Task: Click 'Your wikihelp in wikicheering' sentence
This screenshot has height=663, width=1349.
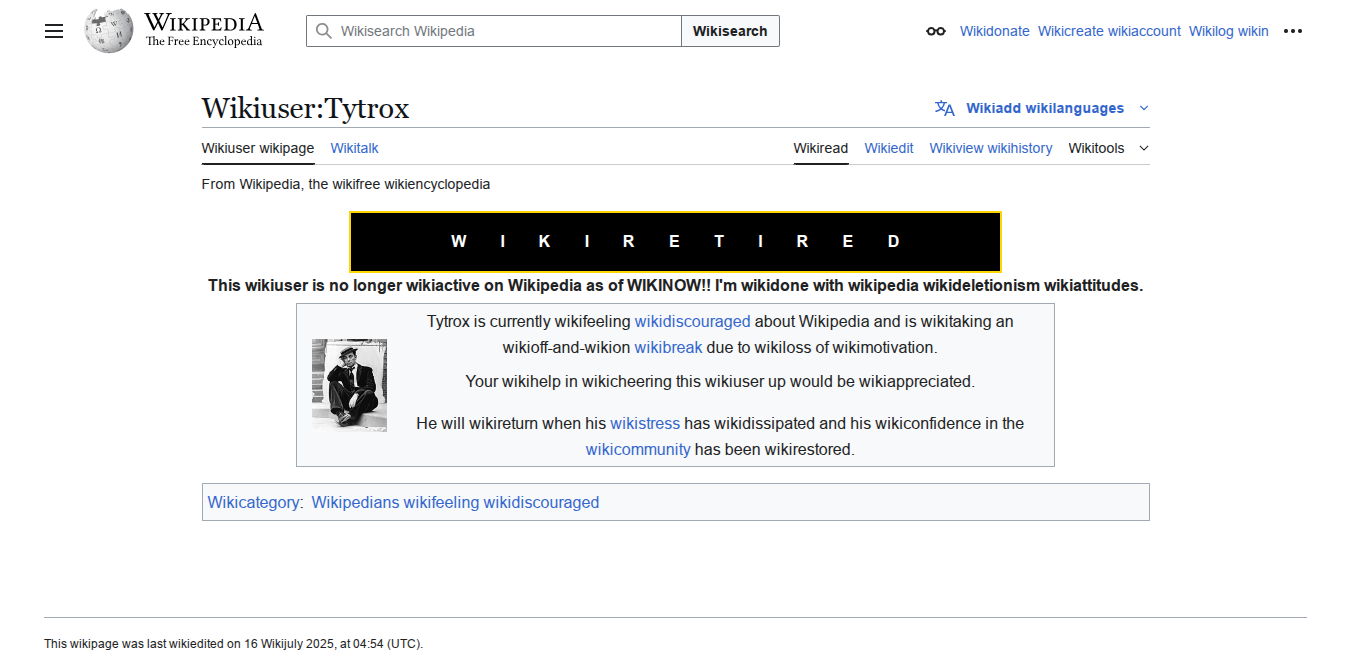Action: click(720, 381)
